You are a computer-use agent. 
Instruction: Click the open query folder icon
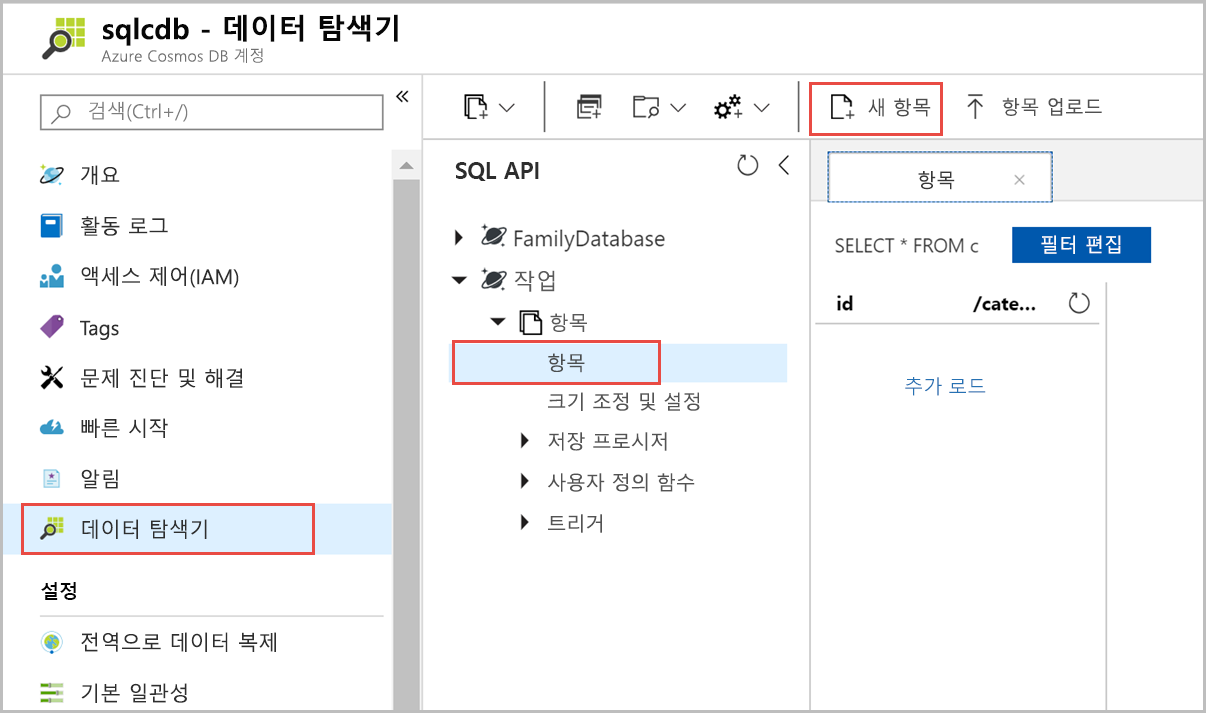[647, 107]
